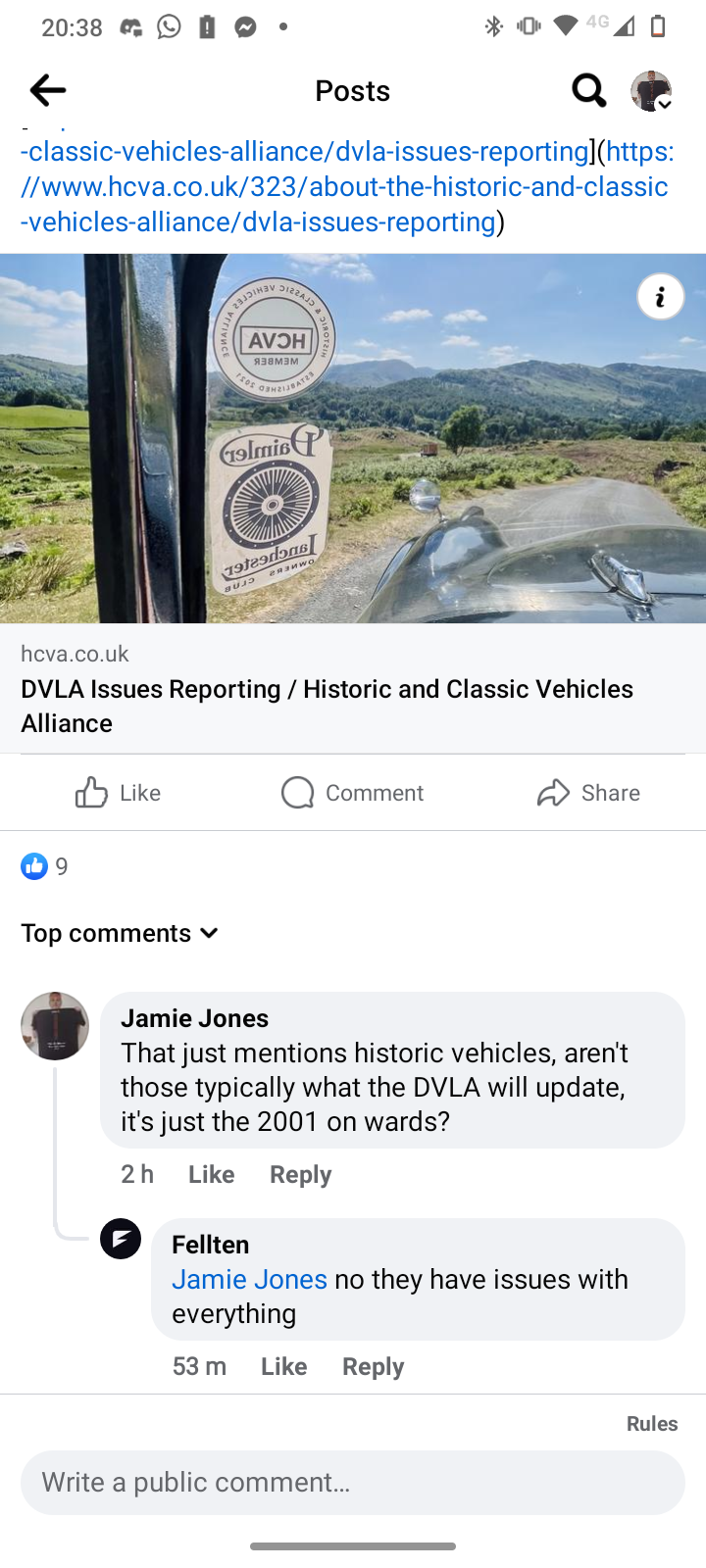
Task: Tap the Comment bubble button
Action: pos(352,793)
